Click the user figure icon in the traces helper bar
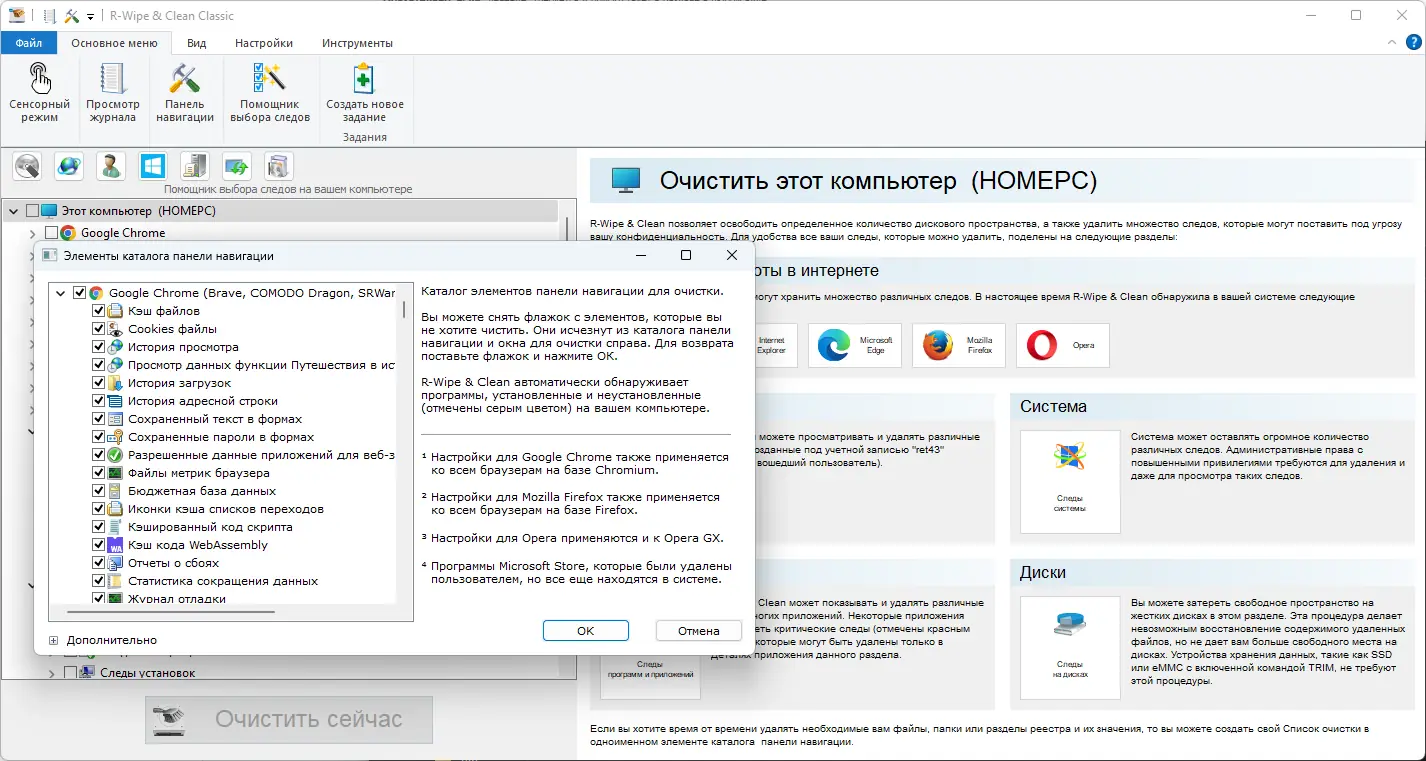 (x=111, y=166)
